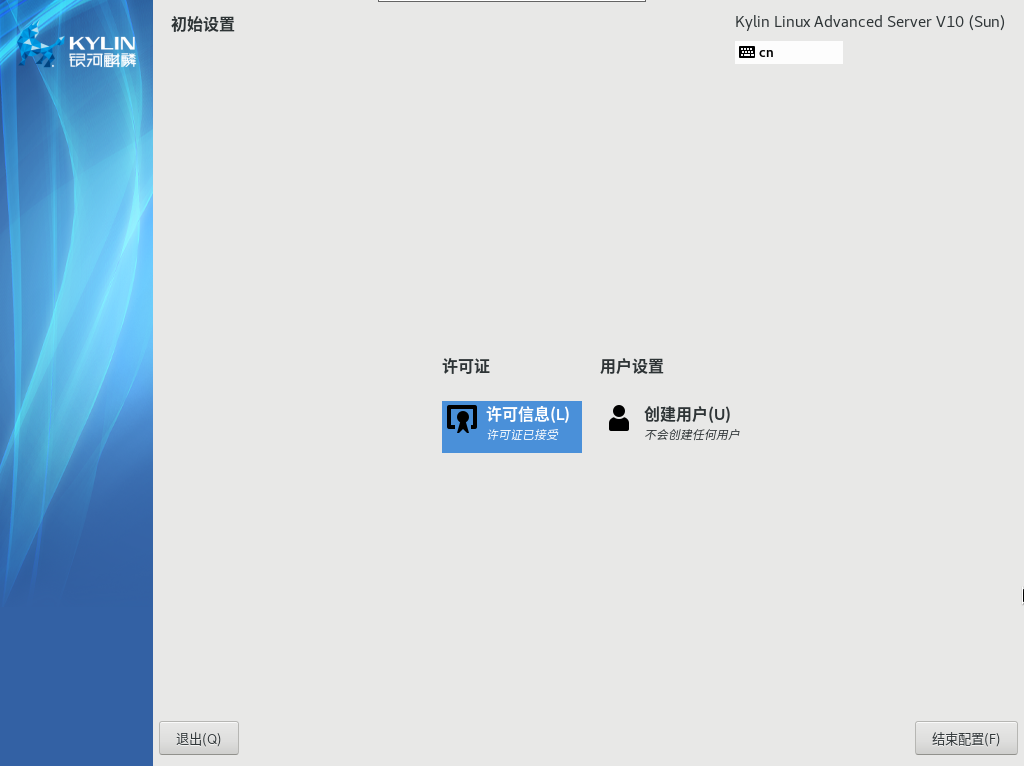The image size is (1024, 766).
Task: Click the 许可证 section heading
Action: tap(466, 366)
